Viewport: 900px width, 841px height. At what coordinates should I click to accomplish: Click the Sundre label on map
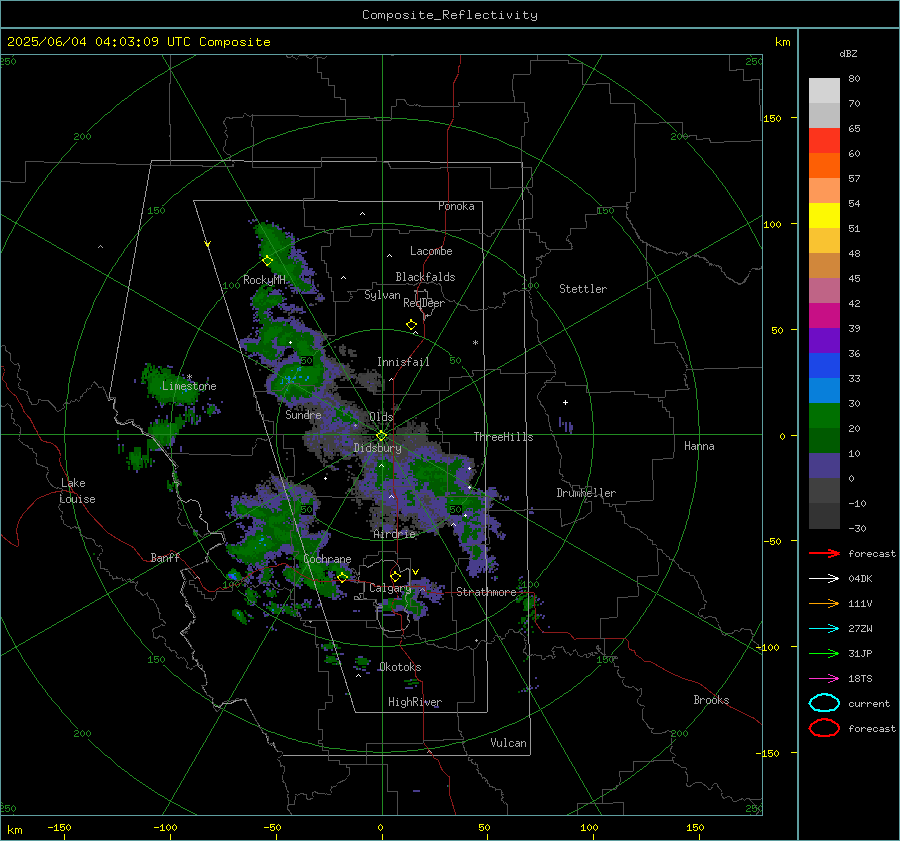303,414
